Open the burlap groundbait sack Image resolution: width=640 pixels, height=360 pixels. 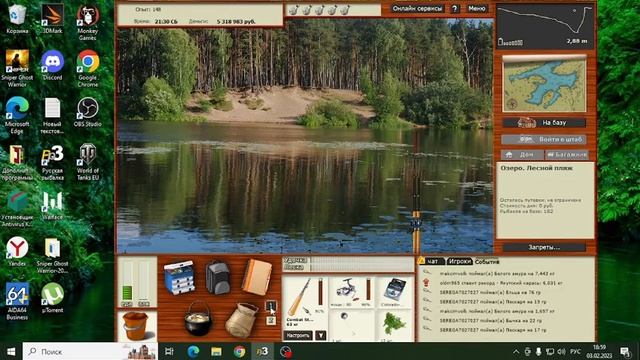coord(241,320)
